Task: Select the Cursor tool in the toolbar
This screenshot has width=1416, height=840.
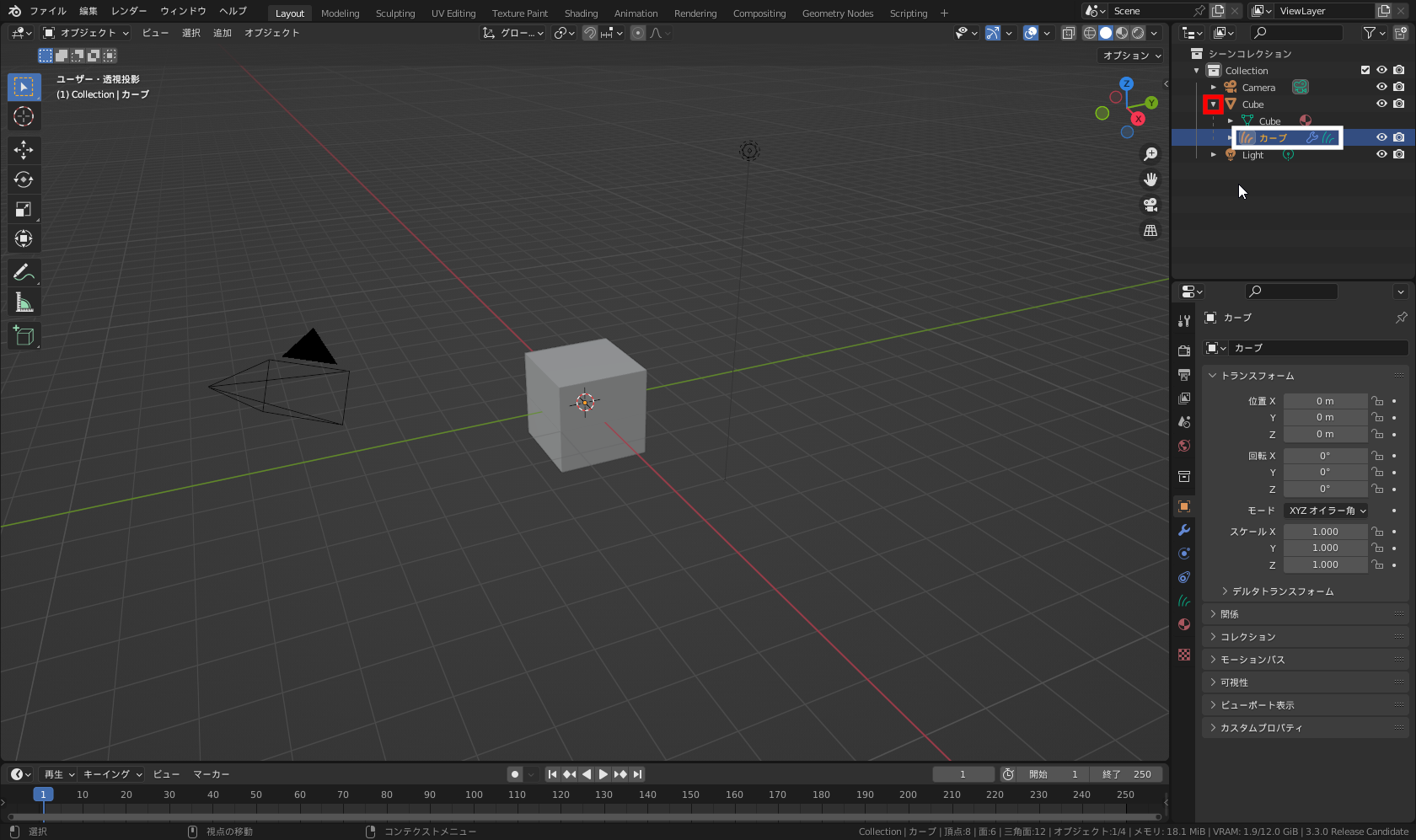Action: coord(24,116)
